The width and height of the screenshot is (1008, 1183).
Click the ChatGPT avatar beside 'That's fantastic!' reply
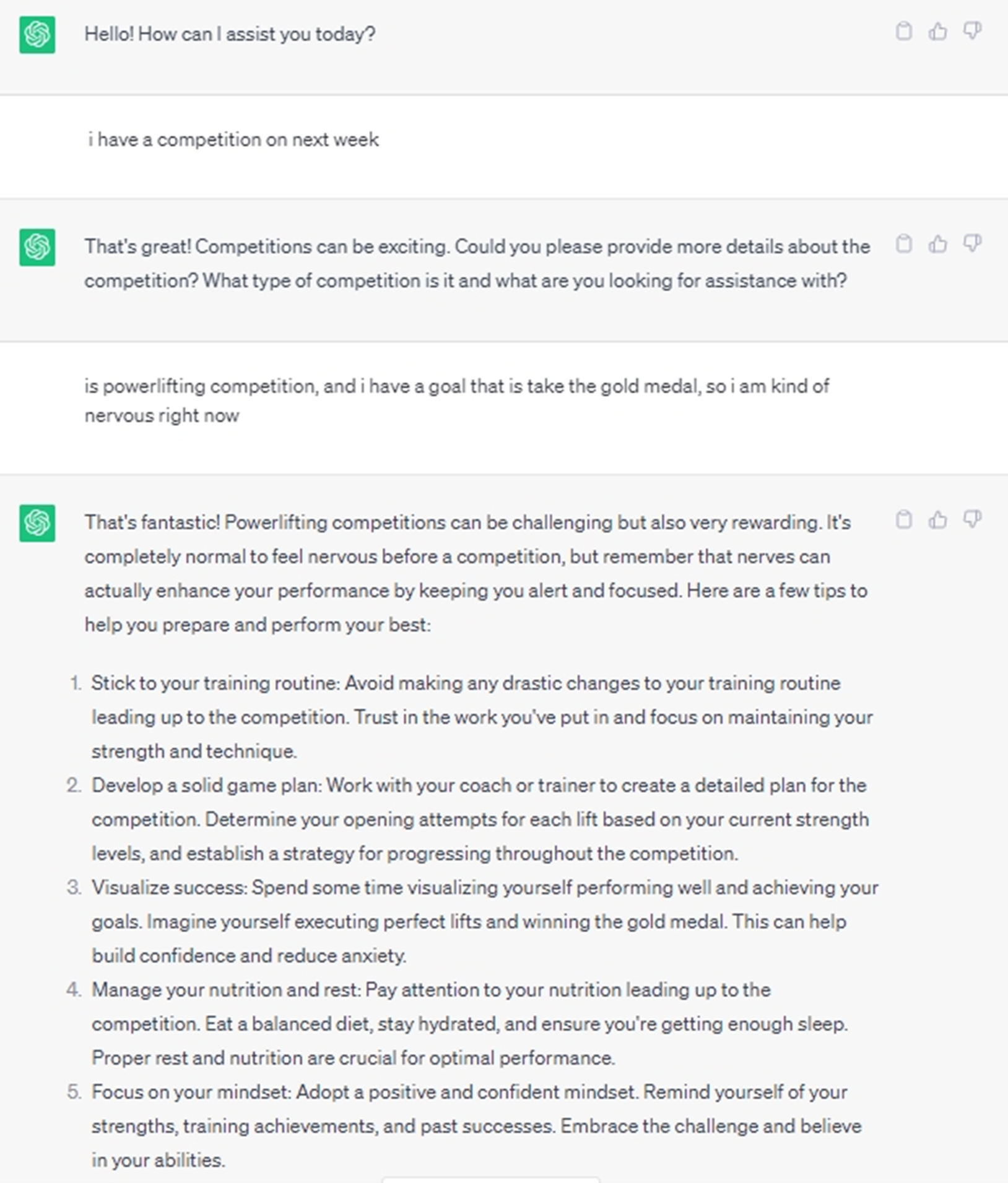point(37,523)
